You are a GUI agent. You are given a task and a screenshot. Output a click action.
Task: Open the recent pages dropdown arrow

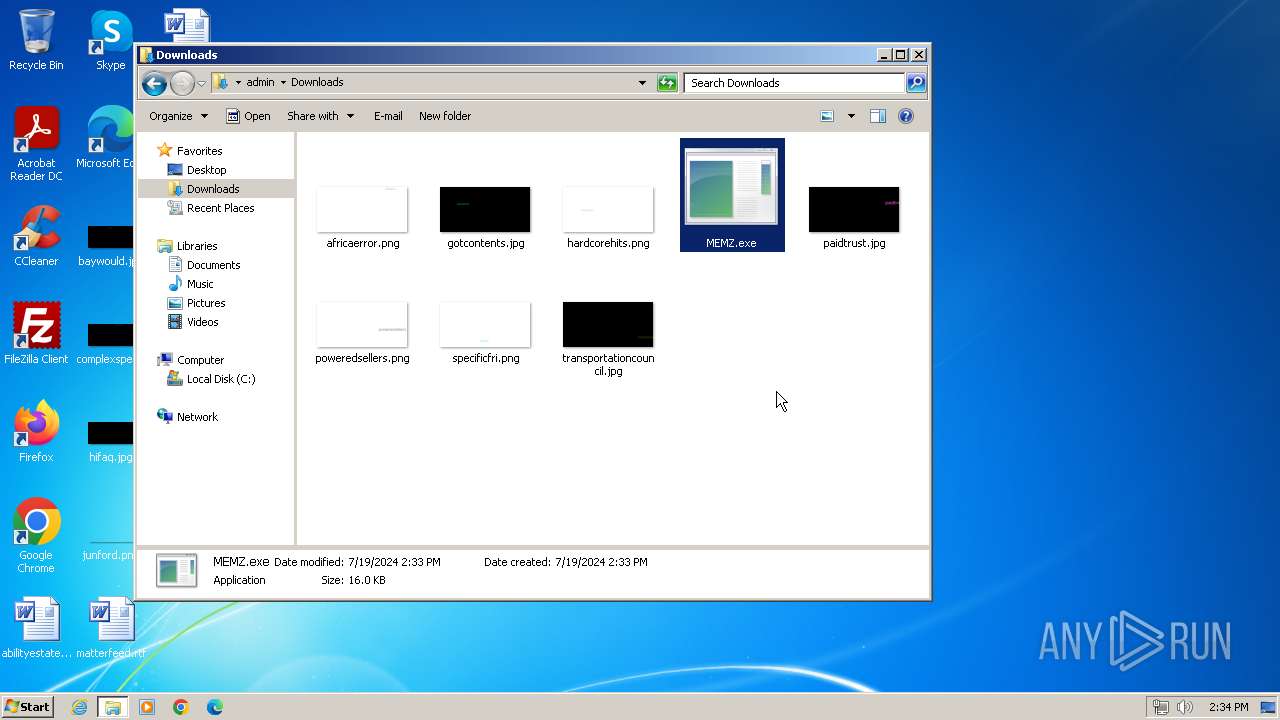(201, 83)
